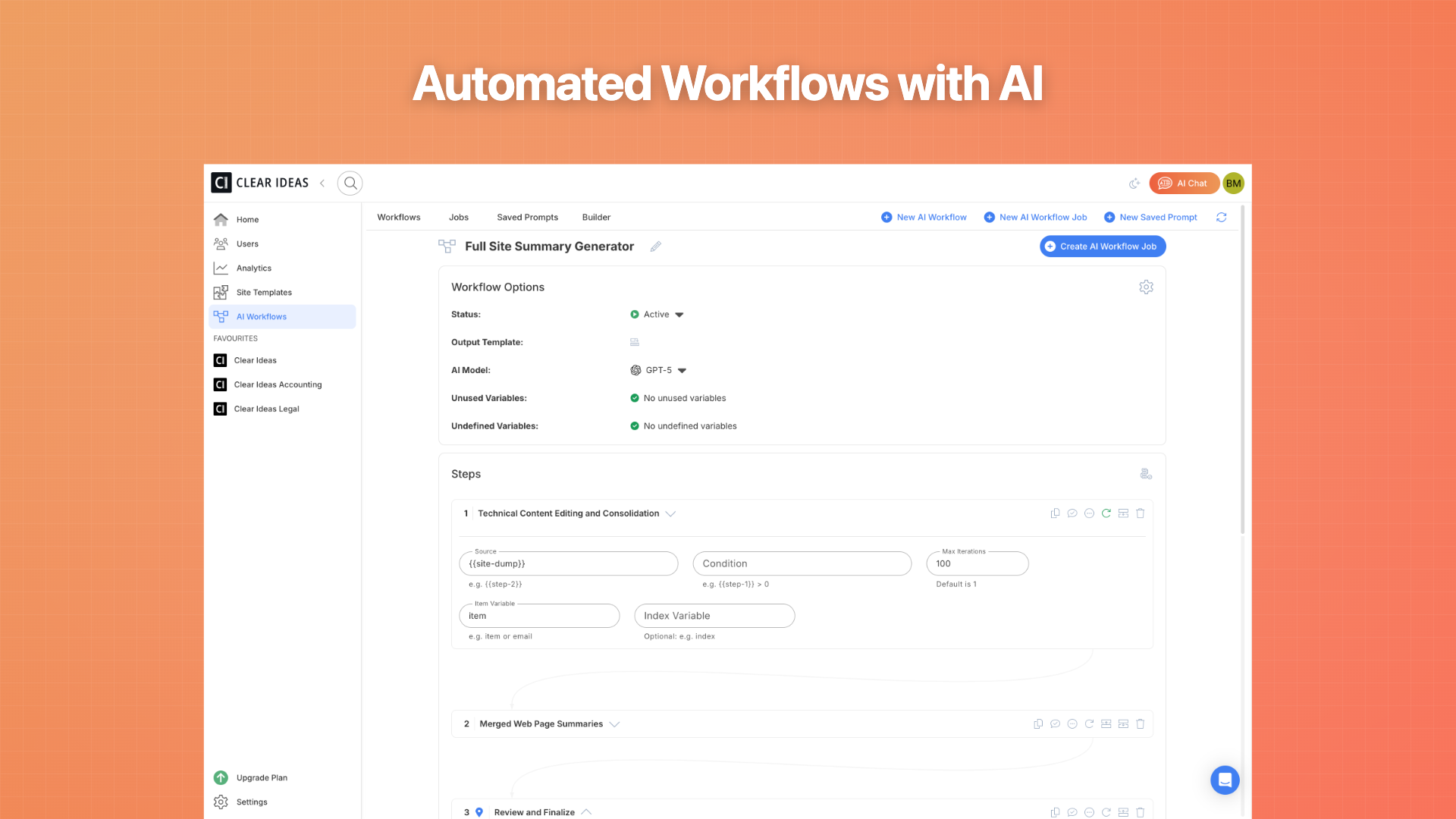Toggle dark mode with the moon icon
The height and width of the screenshot is (819, 1456).
pyautogui.click(x=1134, y=183)
